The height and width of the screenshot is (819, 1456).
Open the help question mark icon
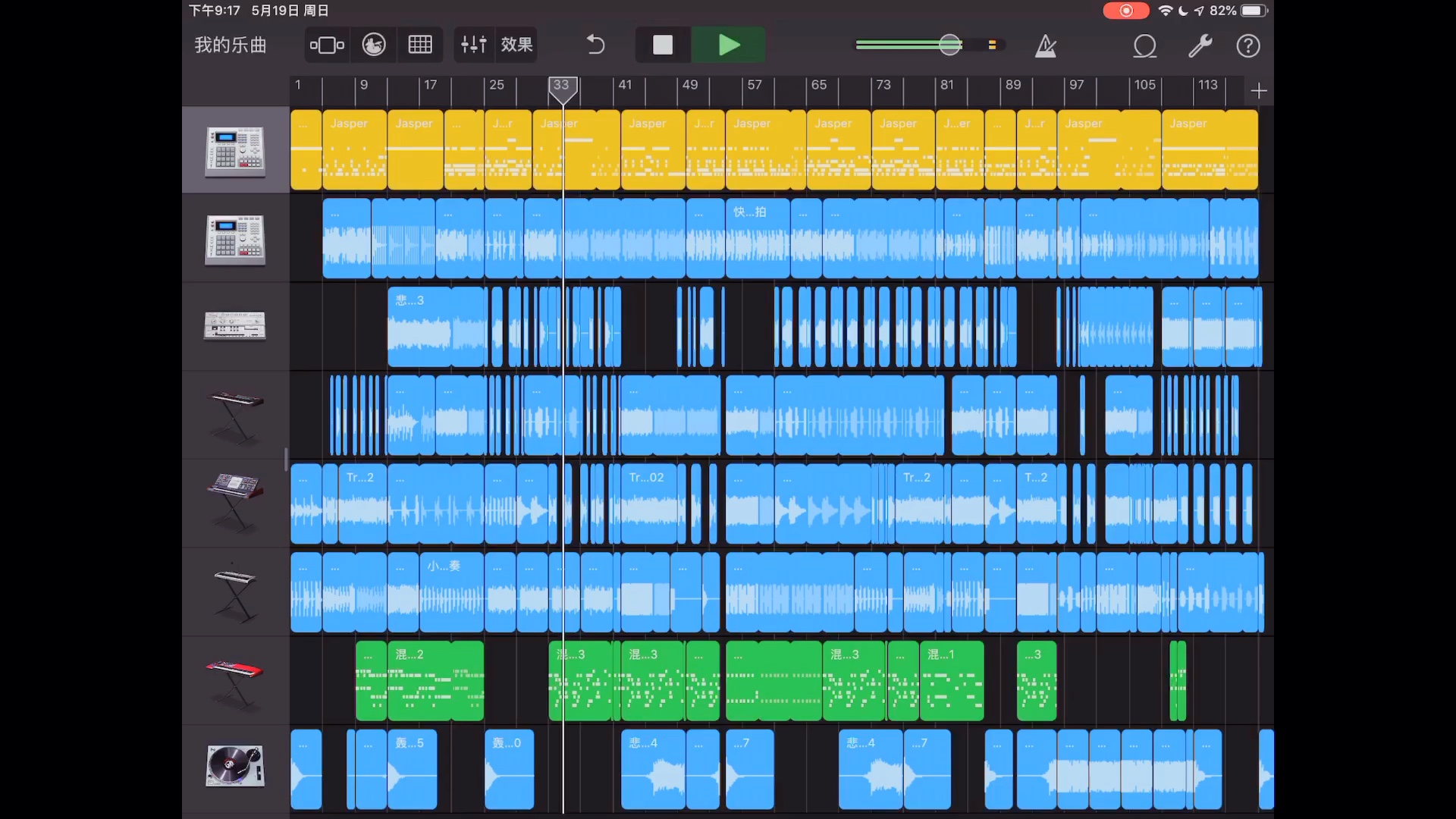(x=1248, y=45)
